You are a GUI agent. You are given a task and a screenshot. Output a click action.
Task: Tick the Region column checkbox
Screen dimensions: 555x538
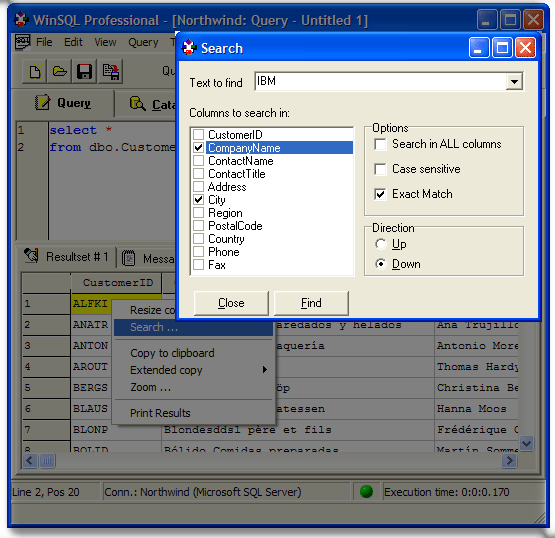(x=199, y=213)
